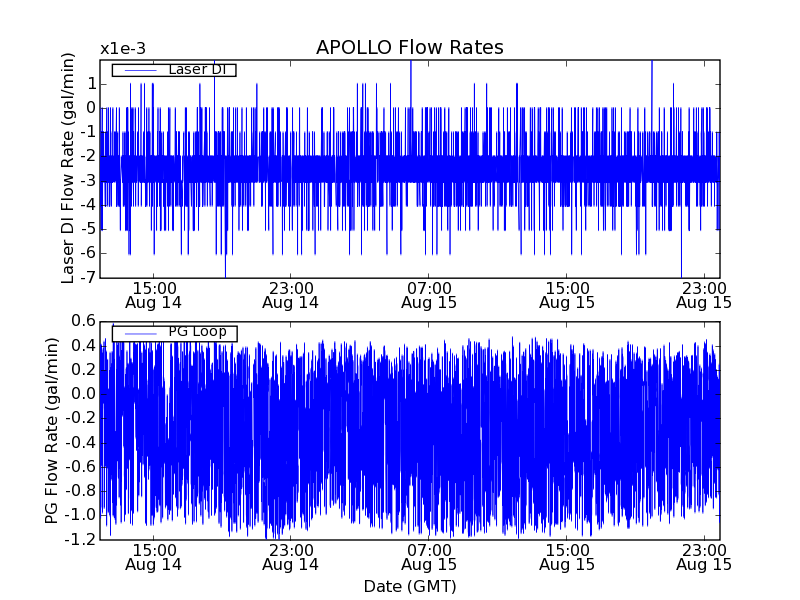This screenshot has height=600, width=800.
Task: Click the -7 y-axis tick on top plot
Action: point(88,278)
